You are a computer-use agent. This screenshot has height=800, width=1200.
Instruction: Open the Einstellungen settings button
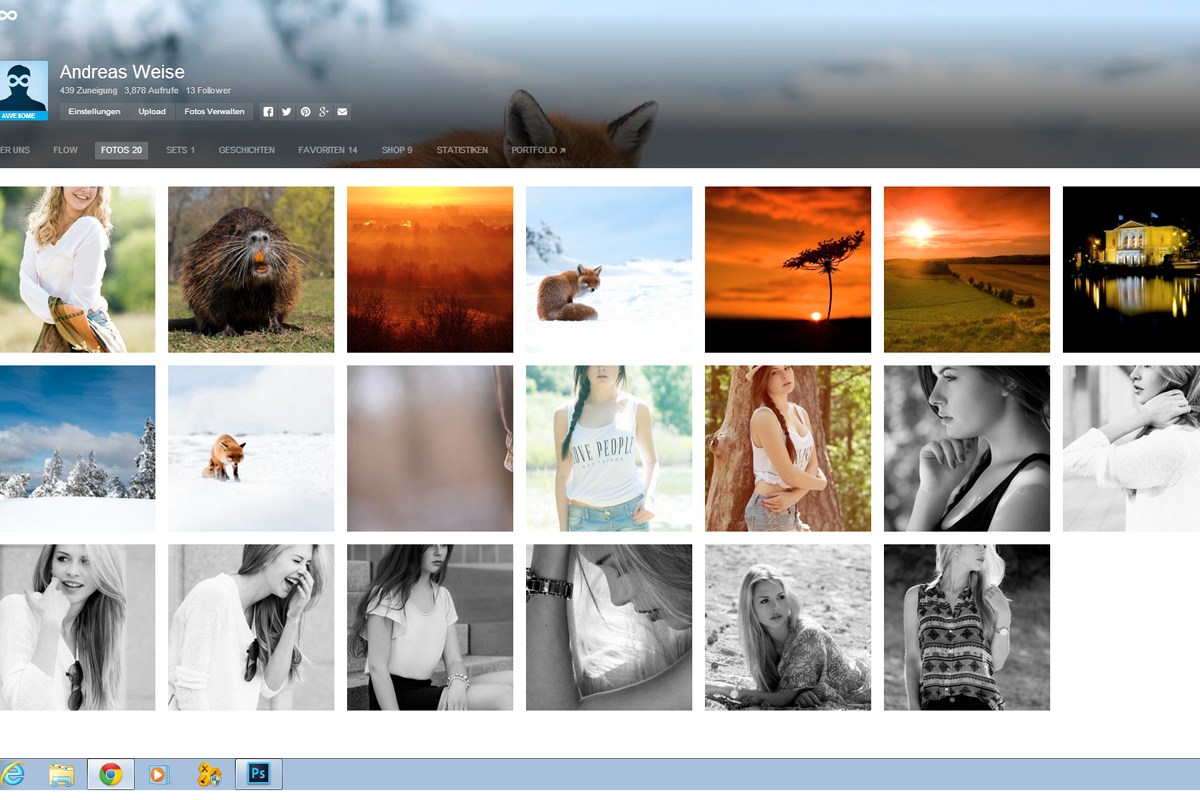(x=95, y=112)
